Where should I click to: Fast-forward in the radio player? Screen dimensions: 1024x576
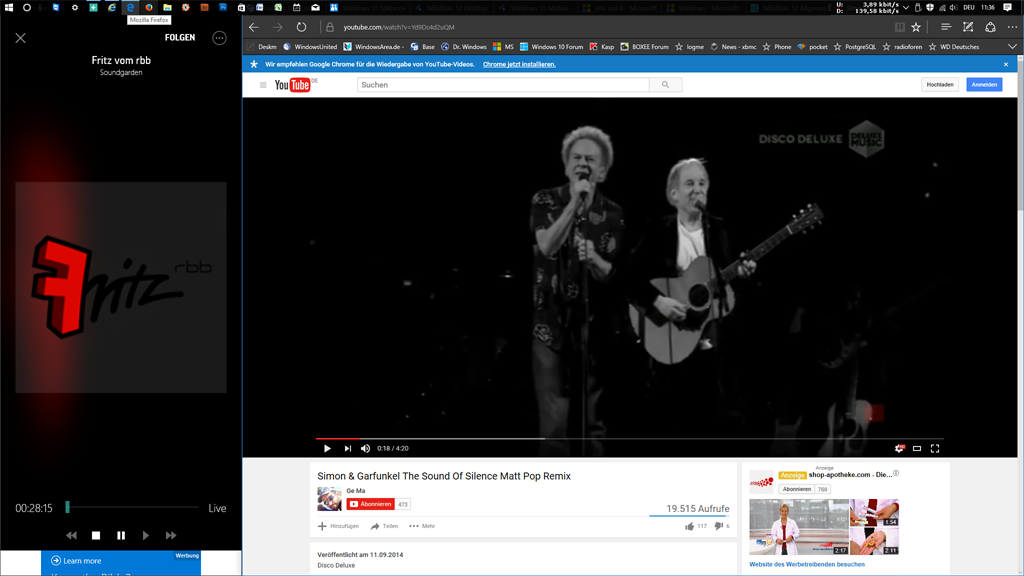[x=170, y=536]
